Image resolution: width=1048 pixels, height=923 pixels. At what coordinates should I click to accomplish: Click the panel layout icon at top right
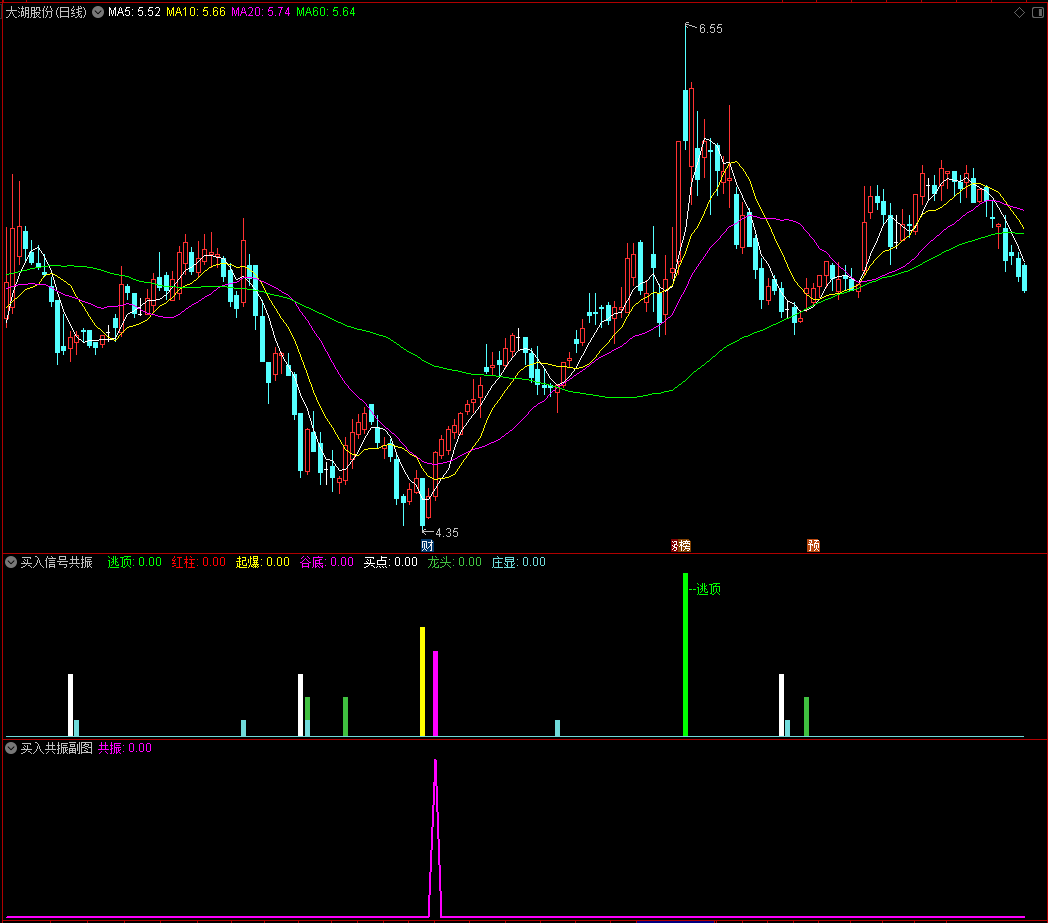[x=1038, y=12]
